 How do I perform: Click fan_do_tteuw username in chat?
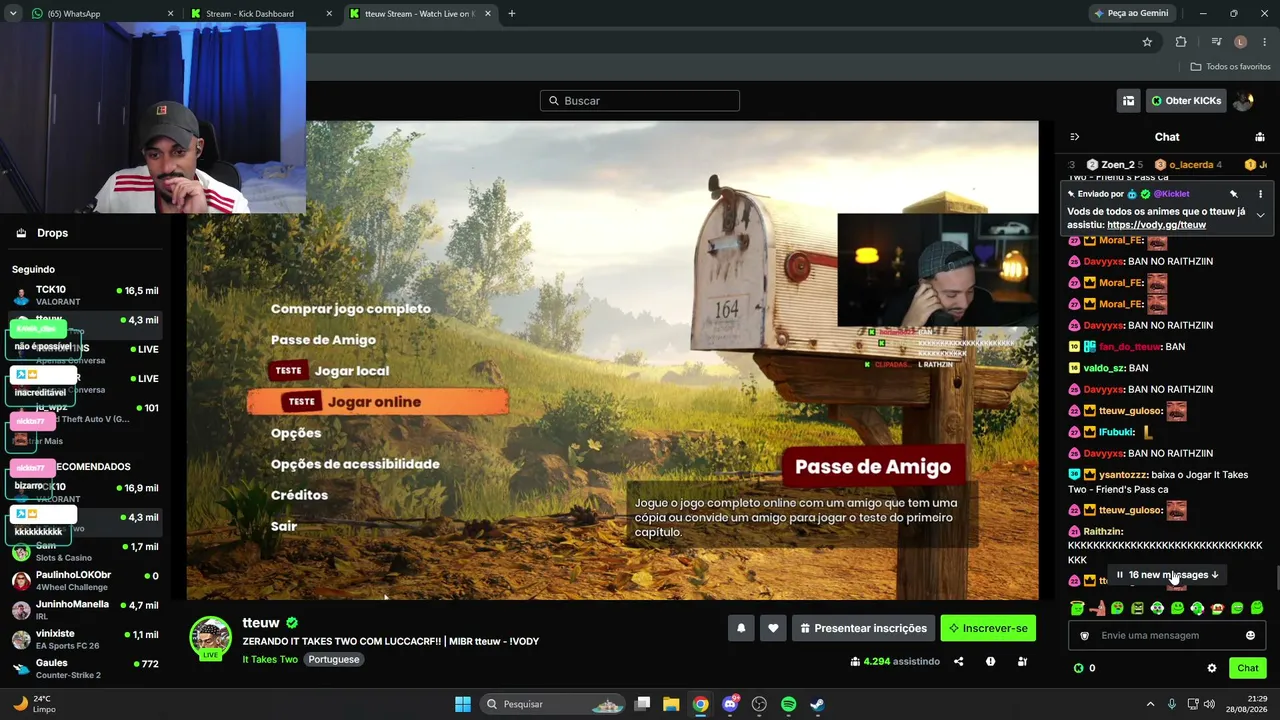1129,347
